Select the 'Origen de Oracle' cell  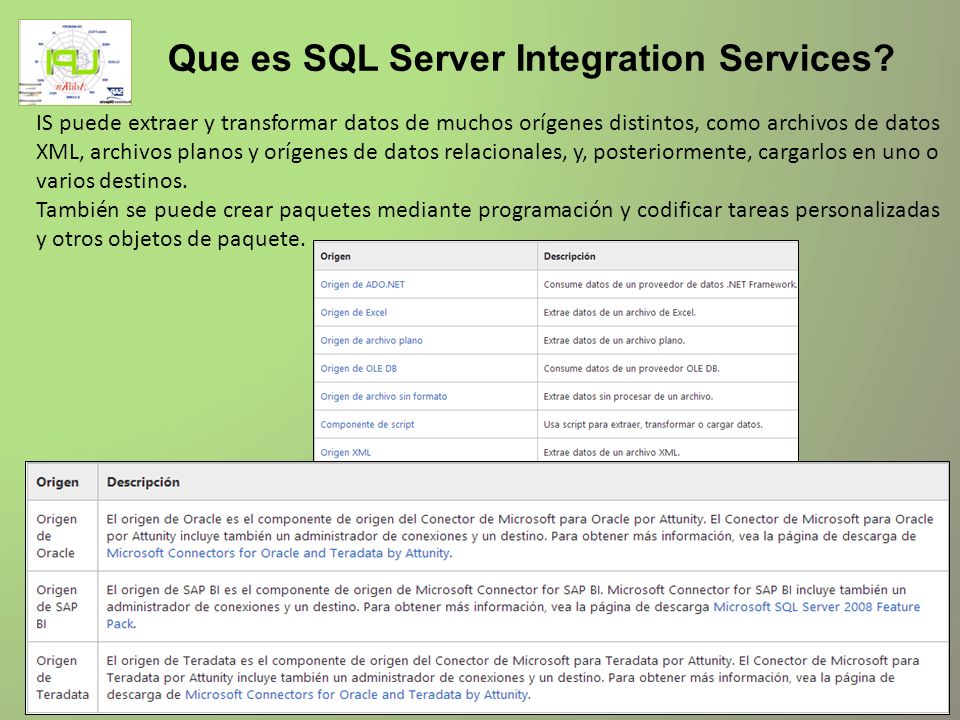[x=62, y=536]
